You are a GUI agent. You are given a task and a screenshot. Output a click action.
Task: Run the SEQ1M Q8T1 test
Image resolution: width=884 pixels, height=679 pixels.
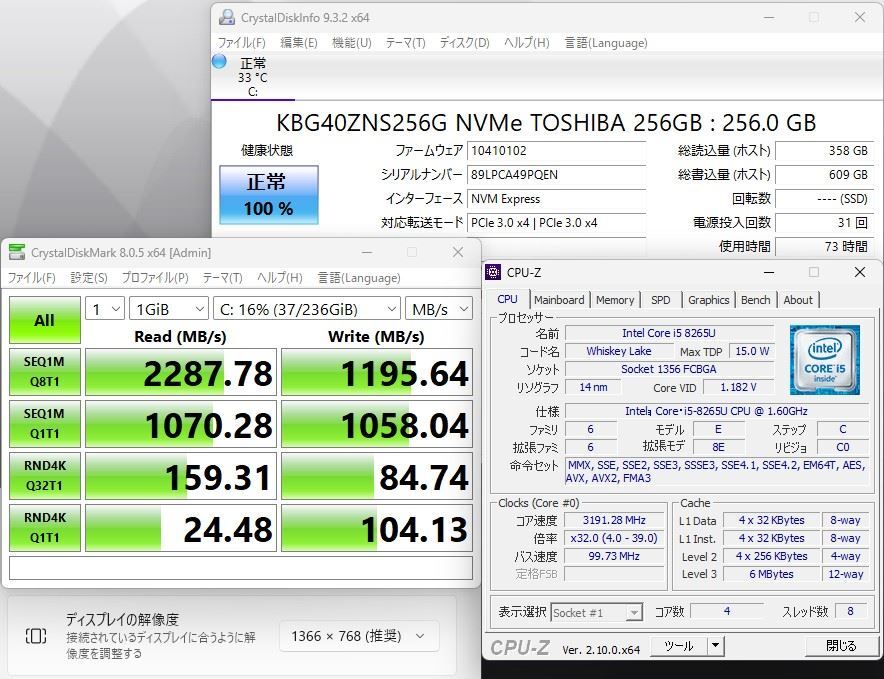45,372
